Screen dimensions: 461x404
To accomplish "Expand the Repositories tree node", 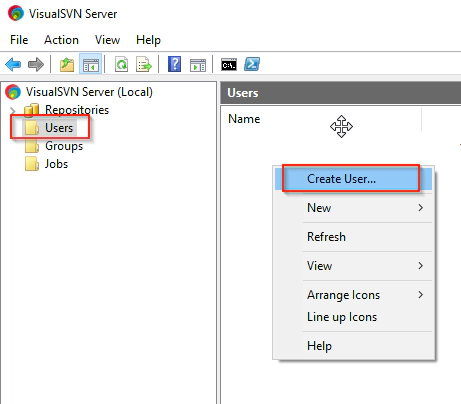I will 13,110.
